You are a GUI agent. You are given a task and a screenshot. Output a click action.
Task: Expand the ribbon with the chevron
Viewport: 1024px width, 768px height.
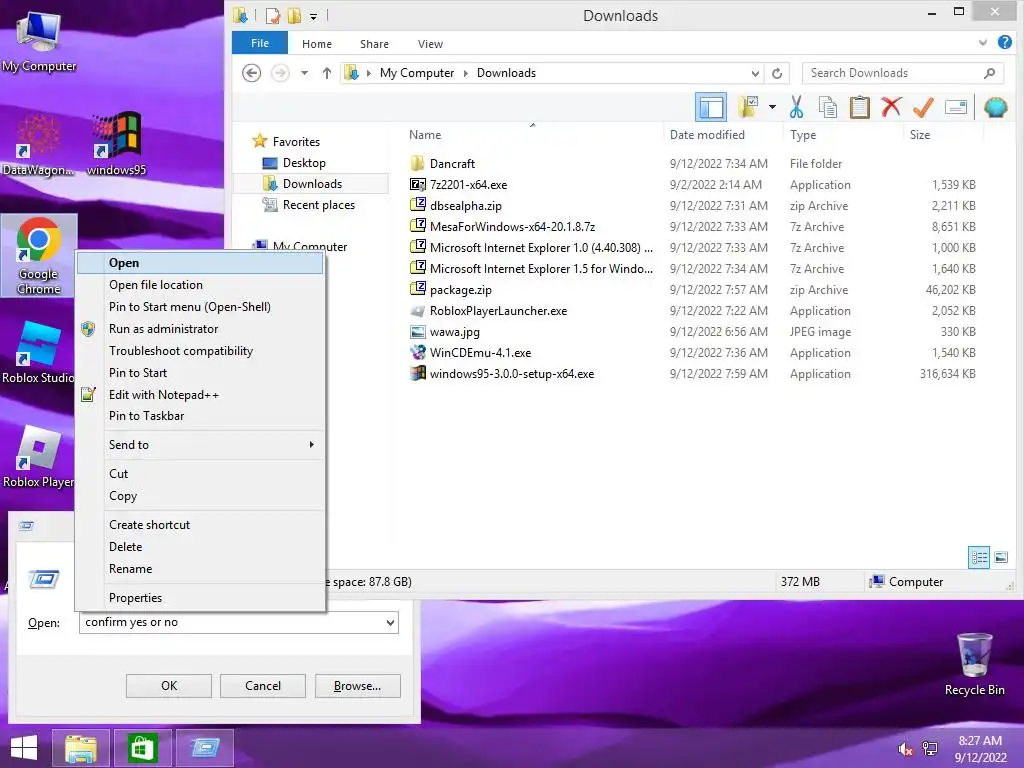coord(983,43)
